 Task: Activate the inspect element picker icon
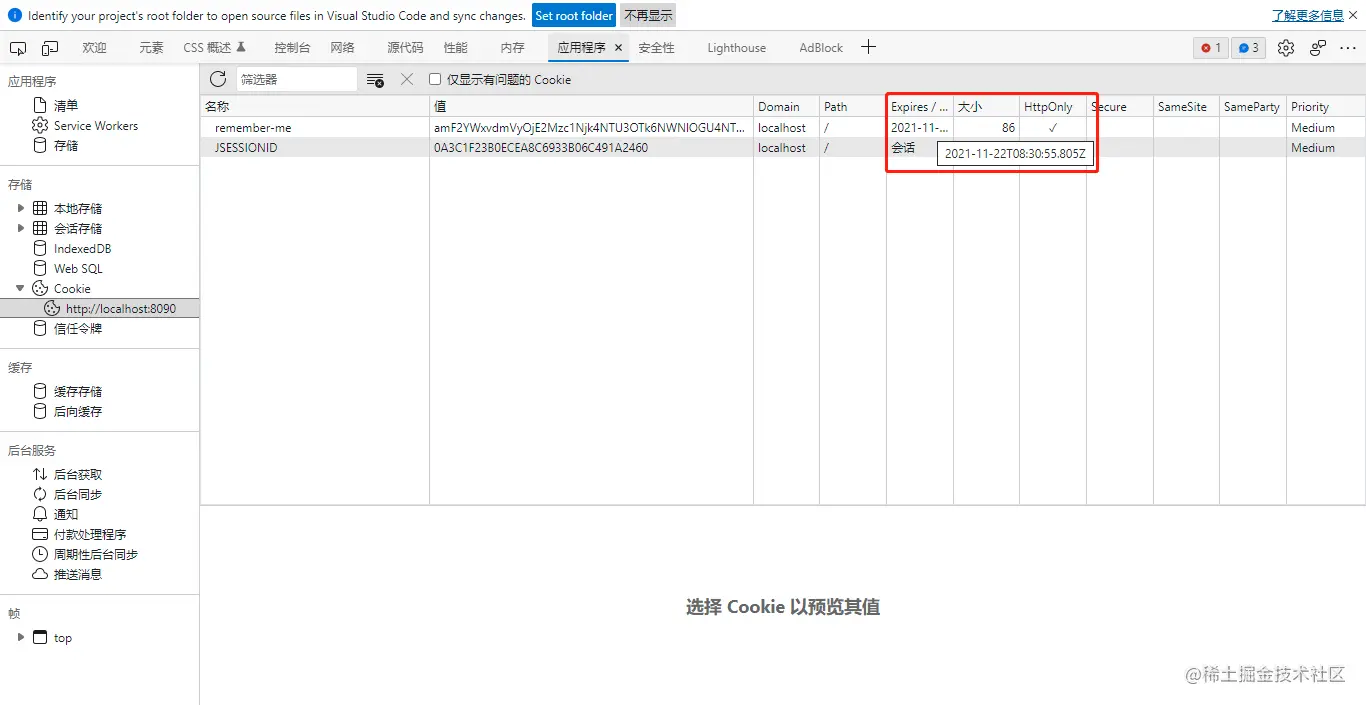pos(18,48)
